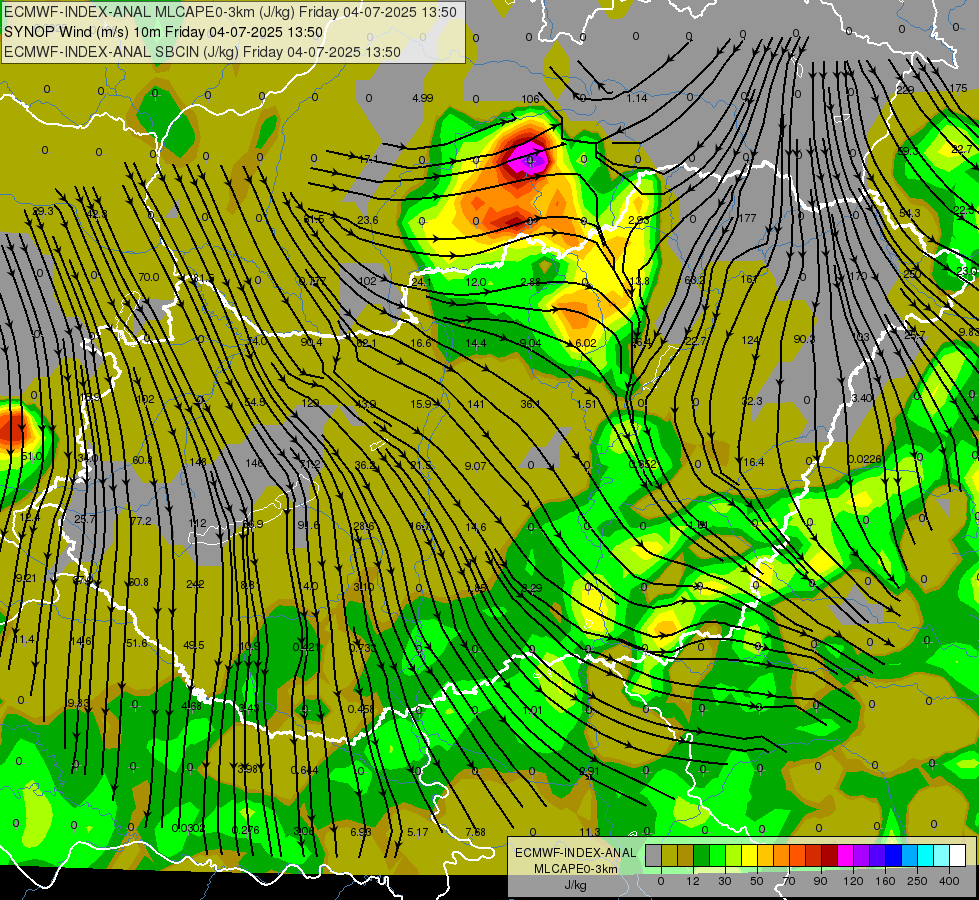This screenshot has height=900, width=979.
Task: Click the '0.644' value on the map
Action: pyautogui.click(x=305, y=769)
